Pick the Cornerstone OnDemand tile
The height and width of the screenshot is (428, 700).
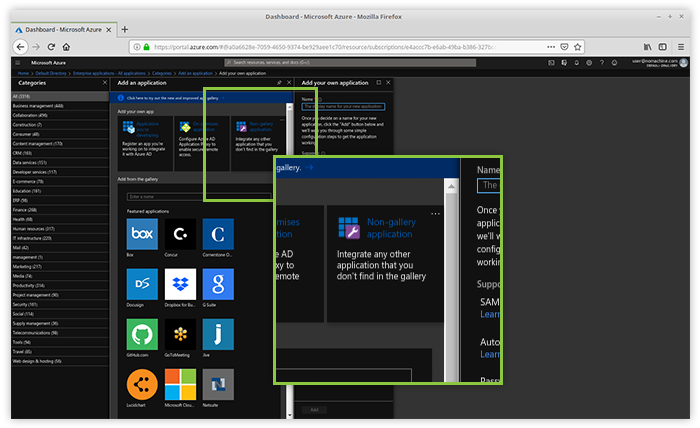tap(218, 234)
